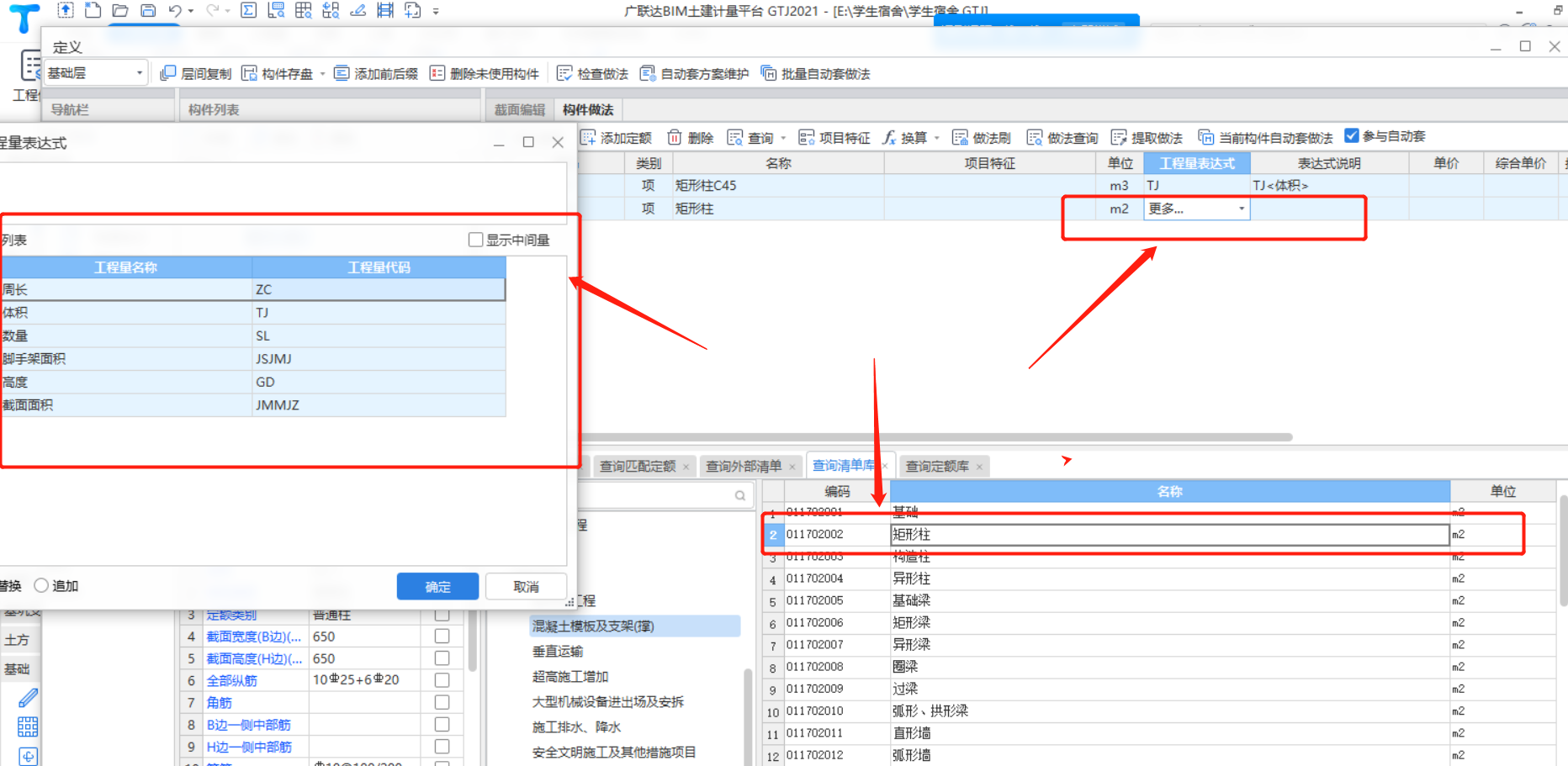Screen dimensions: 1568x766
Task: Open the quick toolbar customize dropdown arrow
Action: [436, 12]
